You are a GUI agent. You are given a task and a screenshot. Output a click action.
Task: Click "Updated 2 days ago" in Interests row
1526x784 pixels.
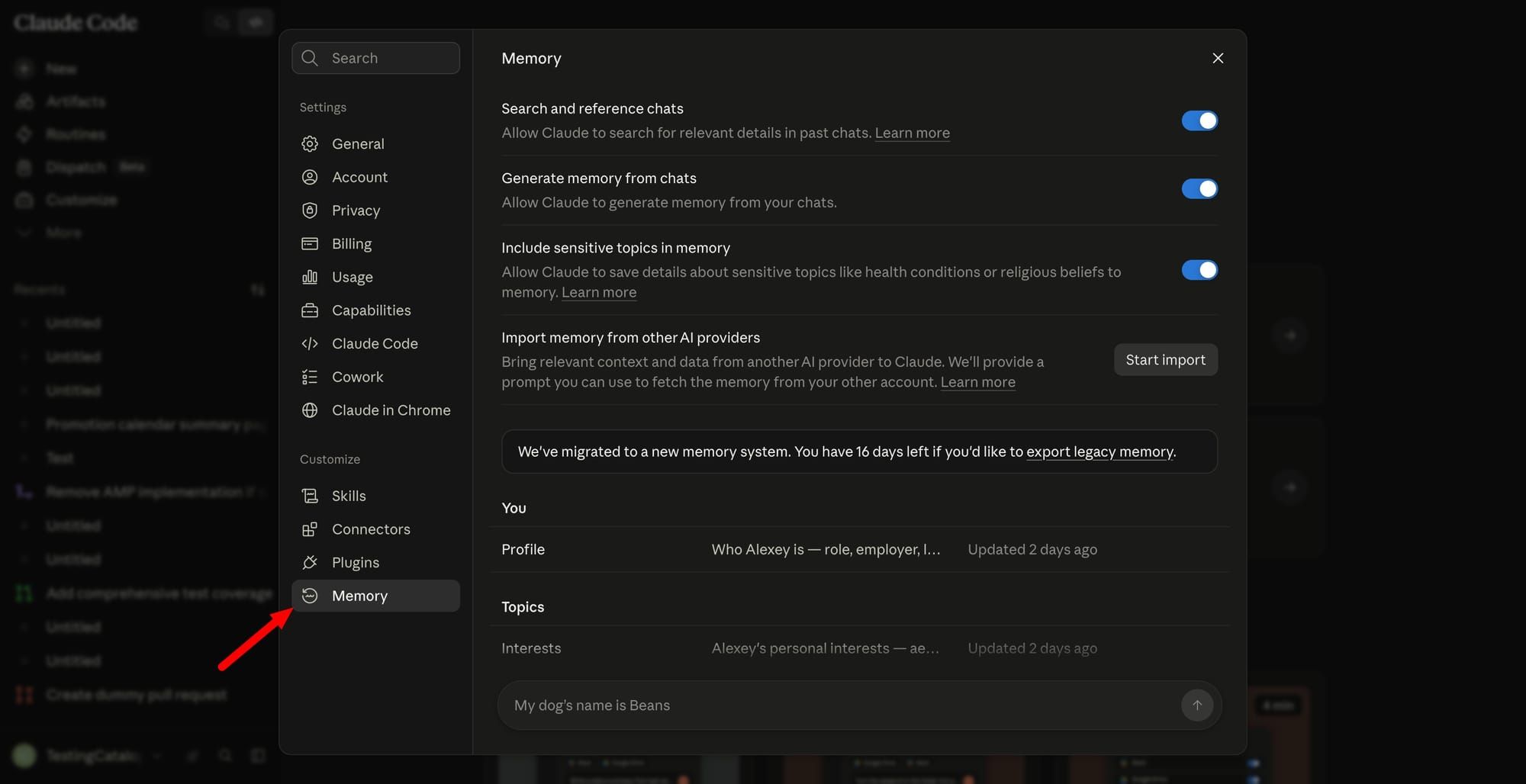[1032, 648]
